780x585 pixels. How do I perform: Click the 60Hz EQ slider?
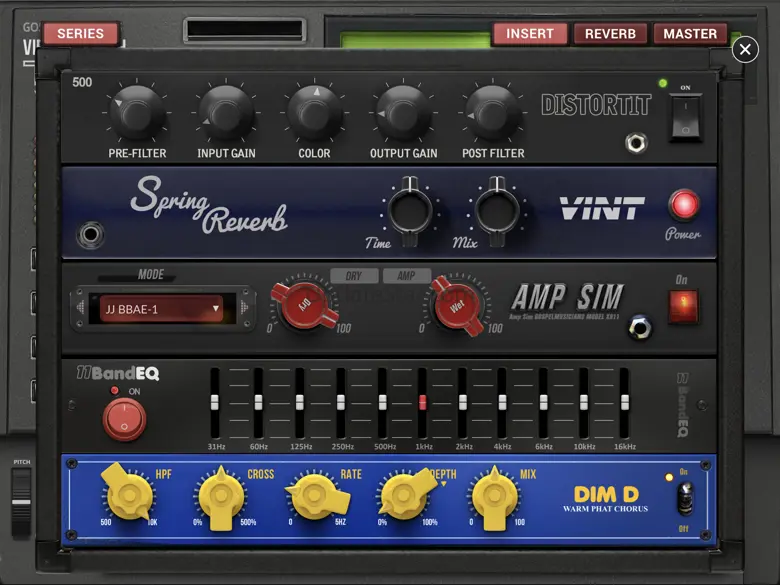258,402
